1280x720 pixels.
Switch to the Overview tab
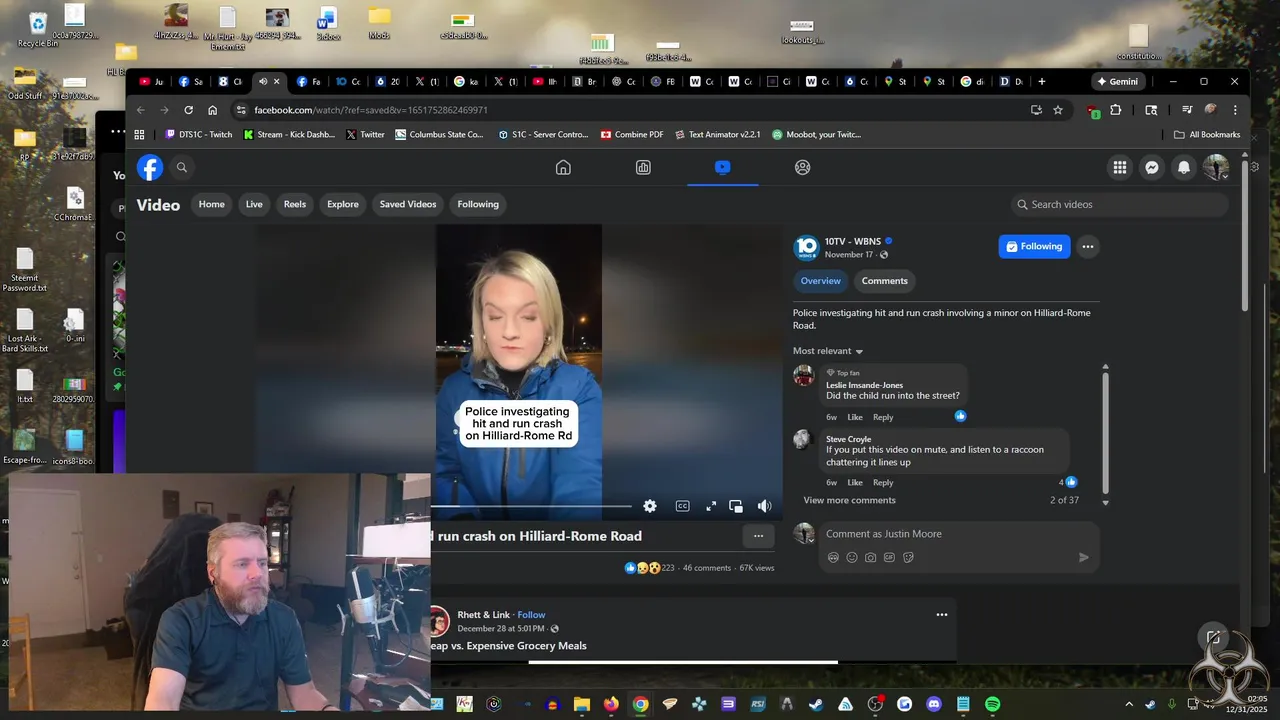pyautogui.click(x=821, y=281)
